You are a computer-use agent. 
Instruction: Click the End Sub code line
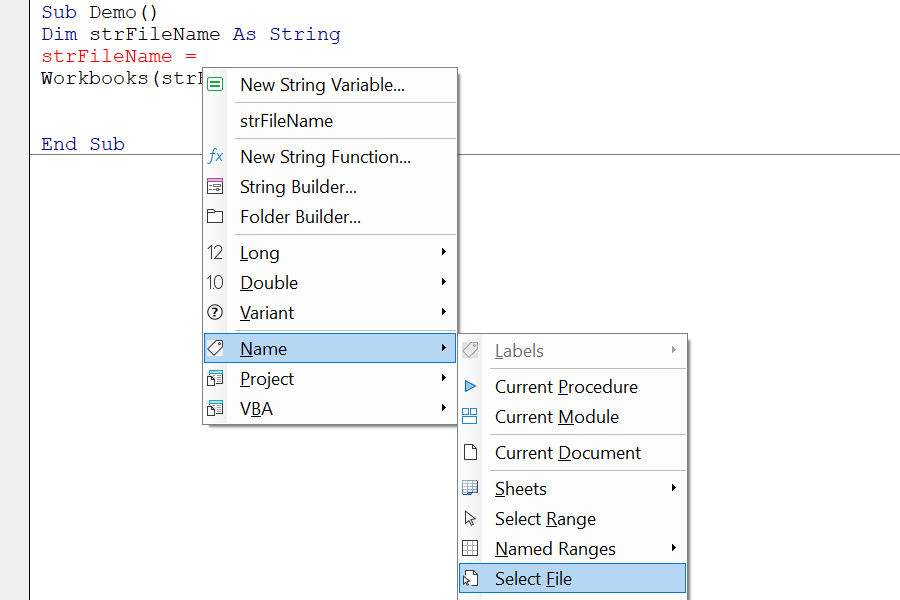pyautogui.click(x=83, y=144)
